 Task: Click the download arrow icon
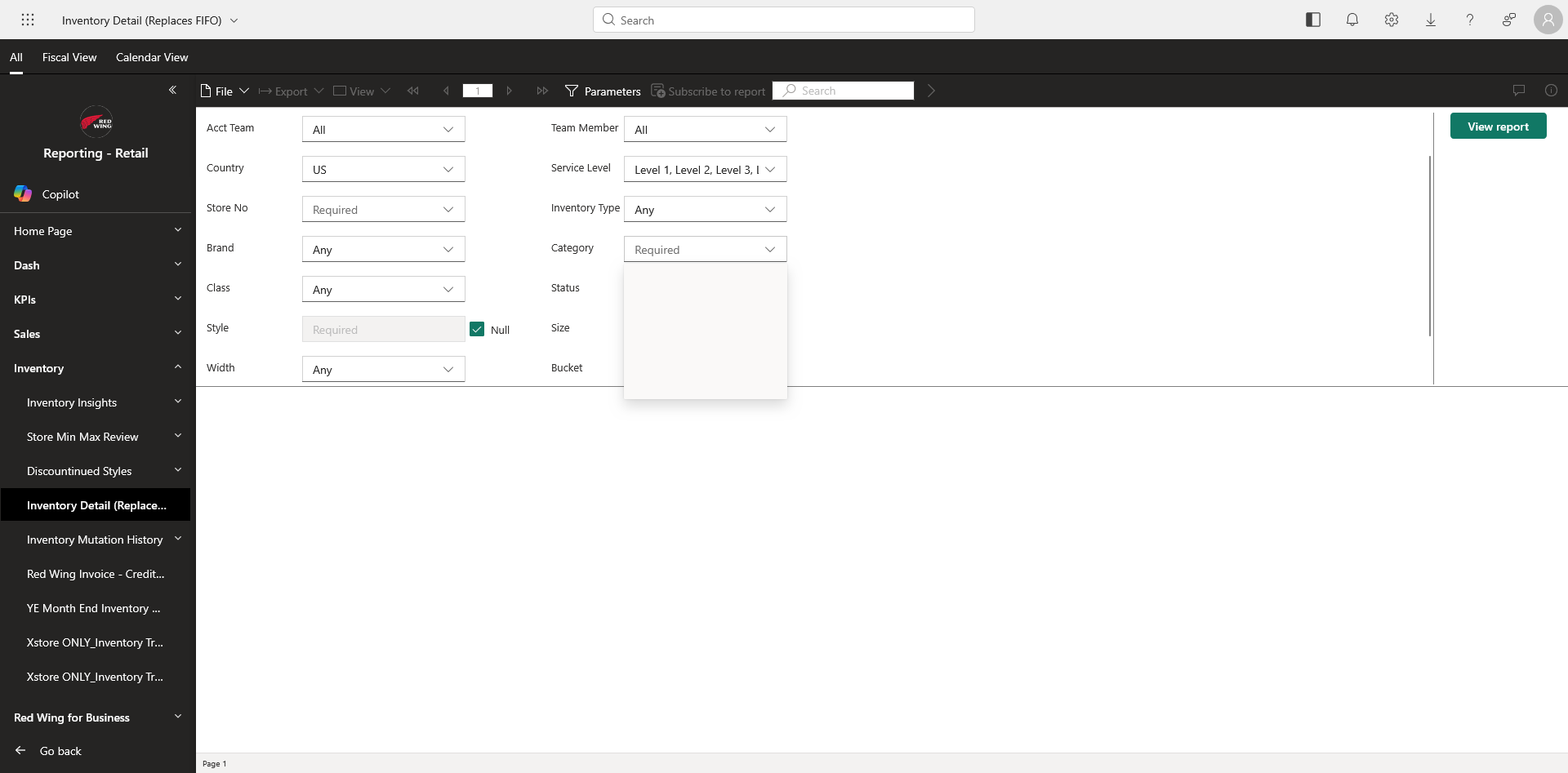1431,20
